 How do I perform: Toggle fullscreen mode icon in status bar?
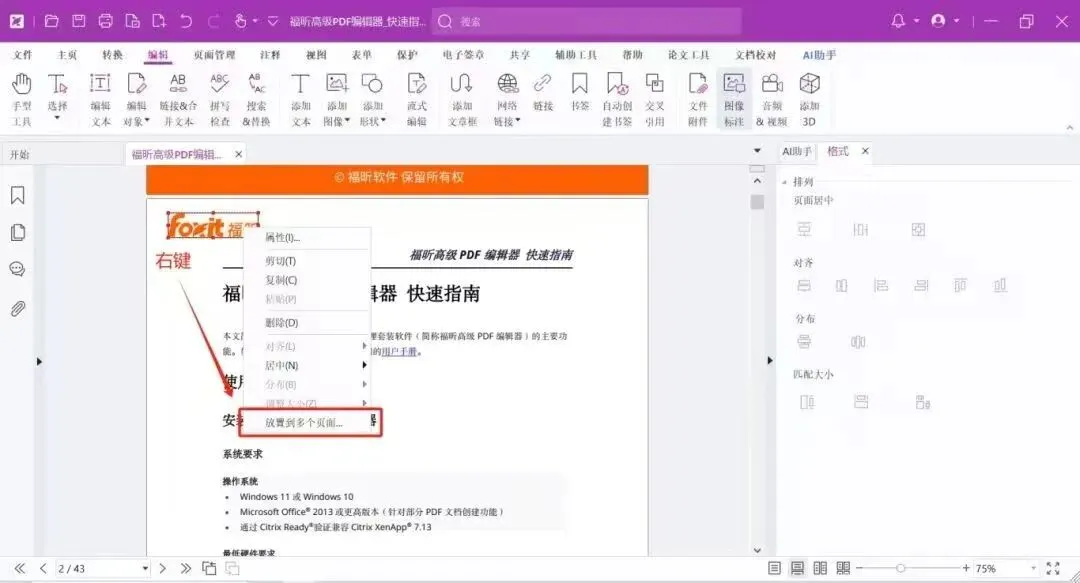(x=1053, y=569)
